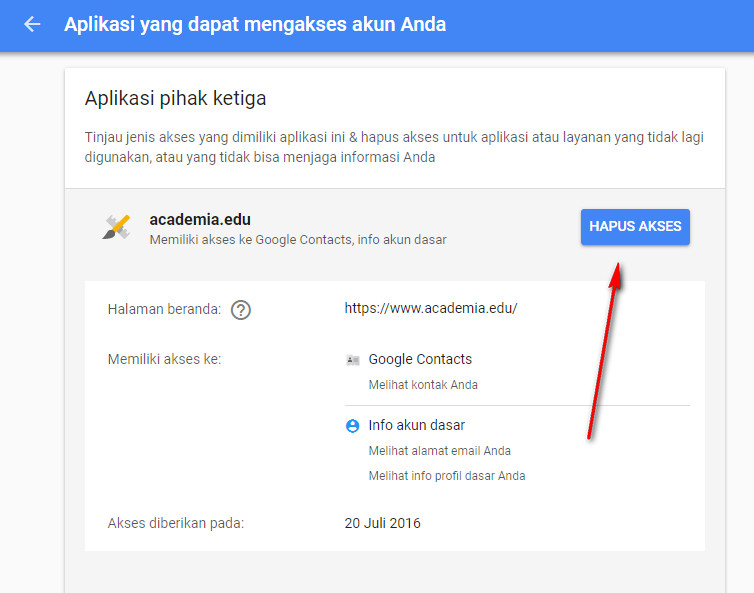Screen dimensions: 754x593
Task: Click 'Memiliki akses ke Google Contacts, info akun dasar'
Action: click(x=298, y=240)
